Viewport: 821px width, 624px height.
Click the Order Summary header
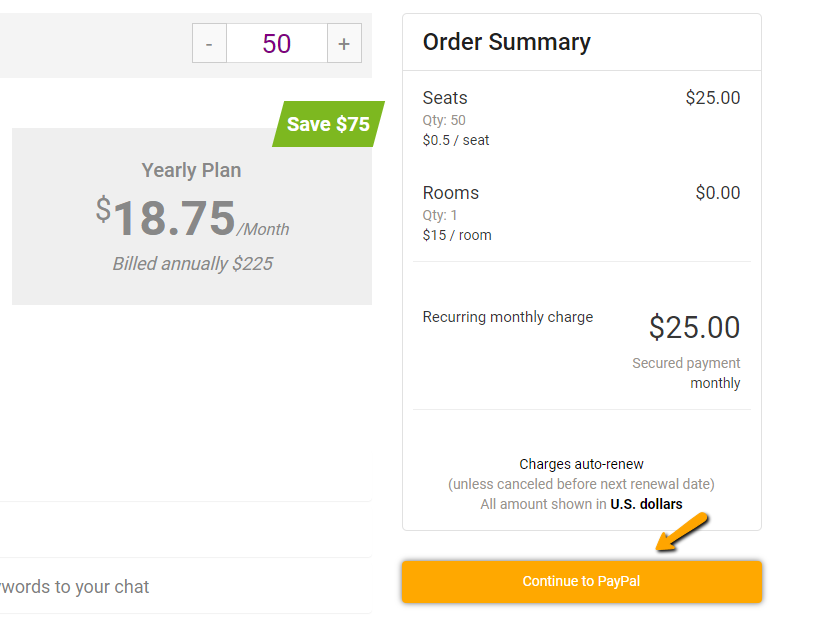click(x=506, y=42)
